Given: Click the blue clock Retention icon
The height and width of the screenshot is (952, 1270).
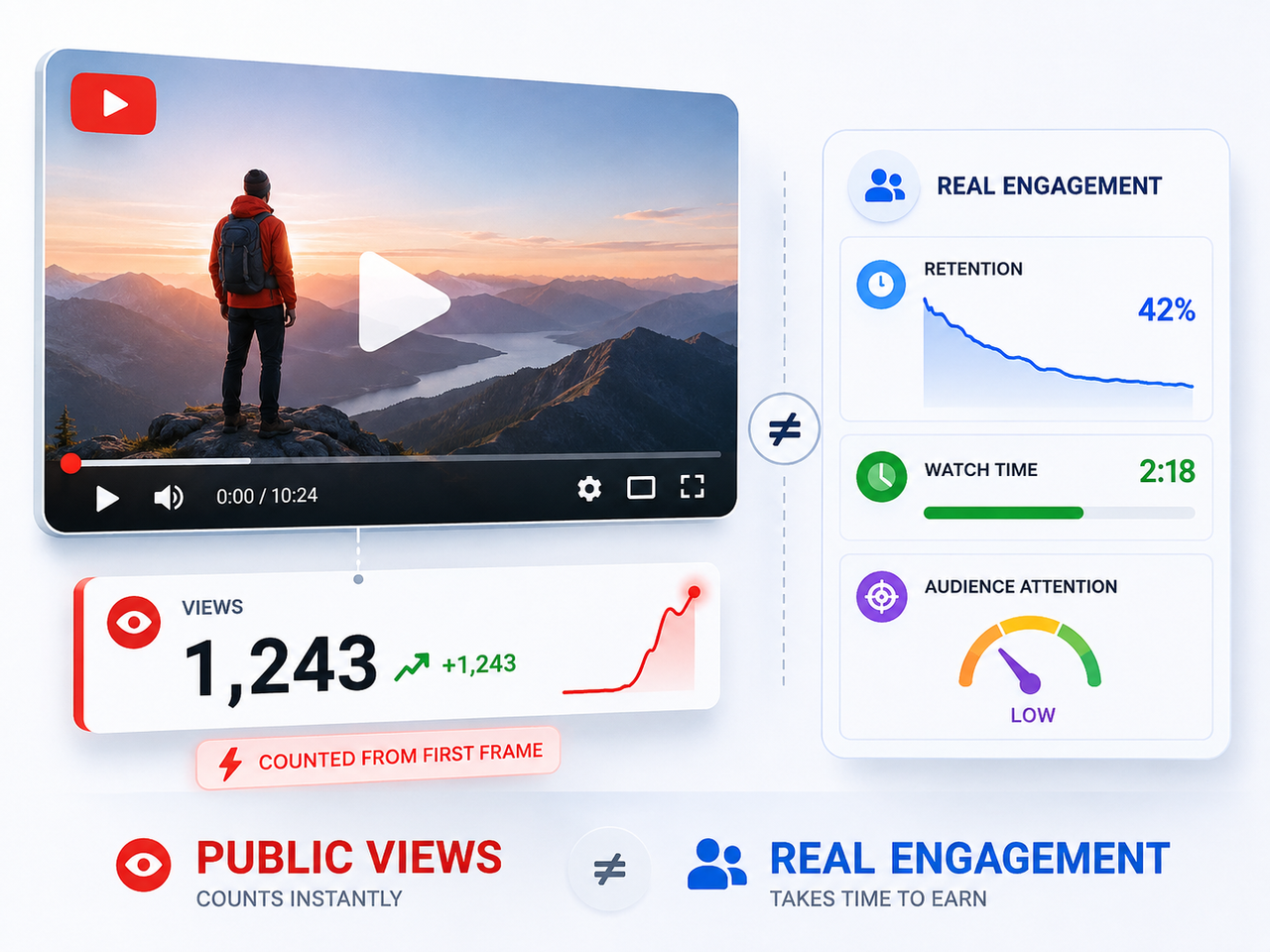Looking at the screenshot, I should click(881, 285).
